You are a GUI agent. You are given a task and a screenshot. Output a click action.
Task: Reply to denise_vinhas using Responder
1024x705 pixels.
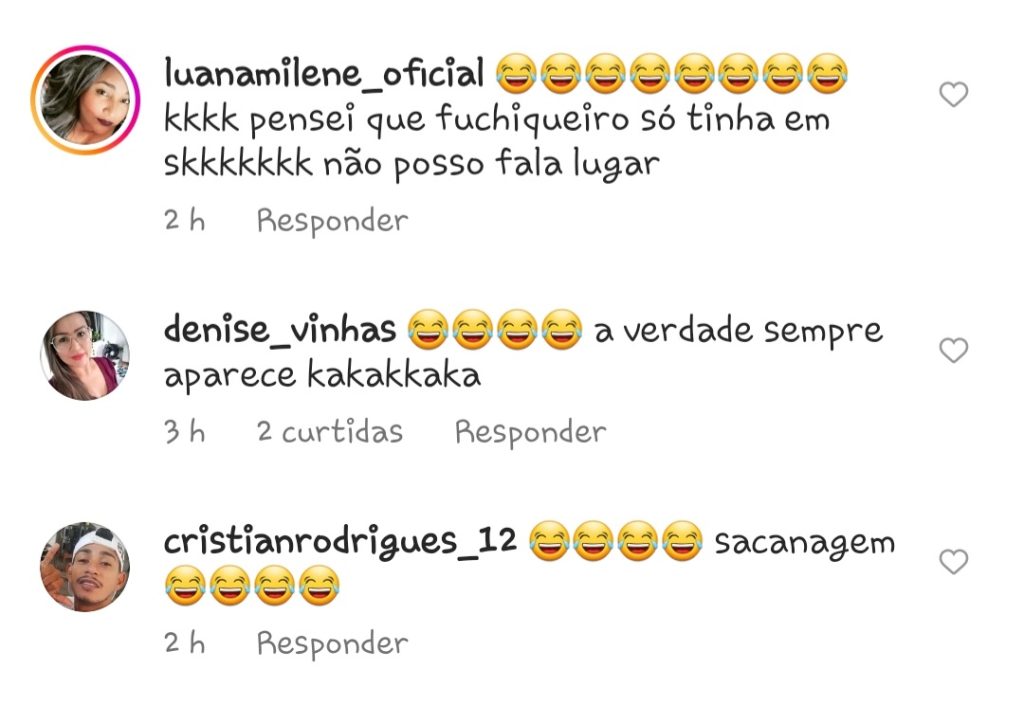(530, 432)
